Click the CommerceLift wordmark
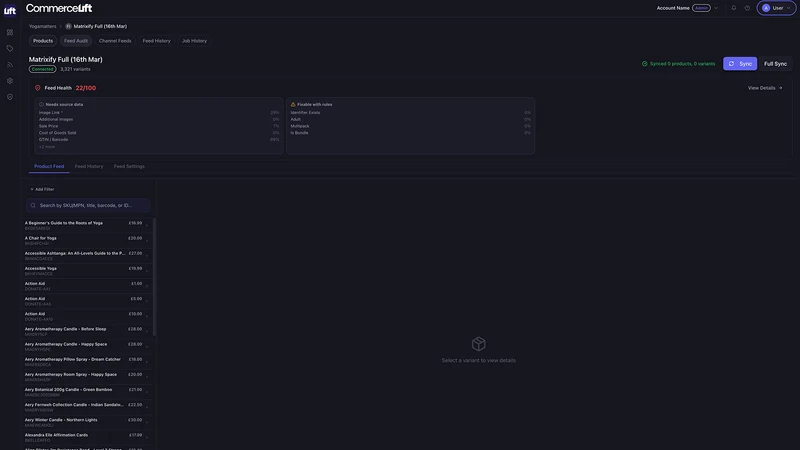This screenshot has height=450, width=800. 59,8
